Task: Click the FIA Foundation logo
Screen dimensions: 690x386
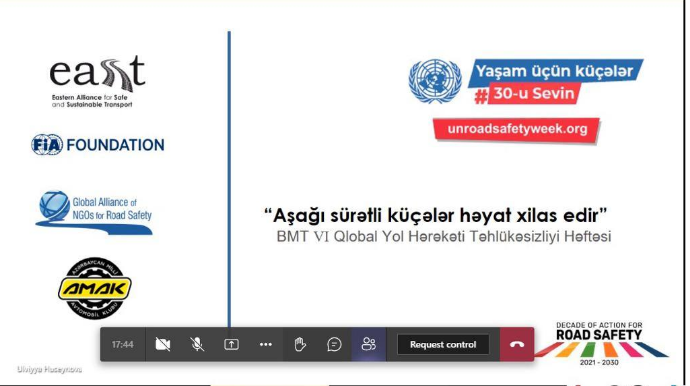Action: (98, 145)
